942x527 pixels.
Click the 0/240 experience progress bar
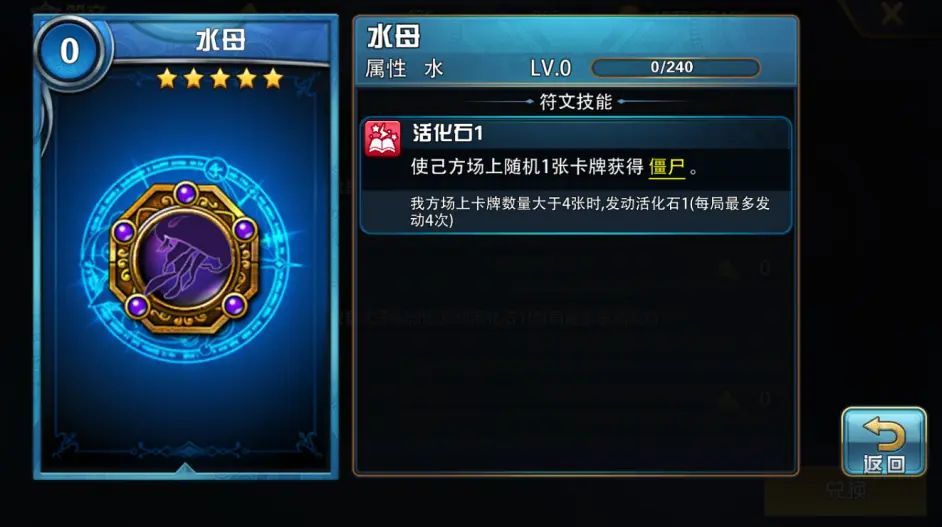(675, 67)
